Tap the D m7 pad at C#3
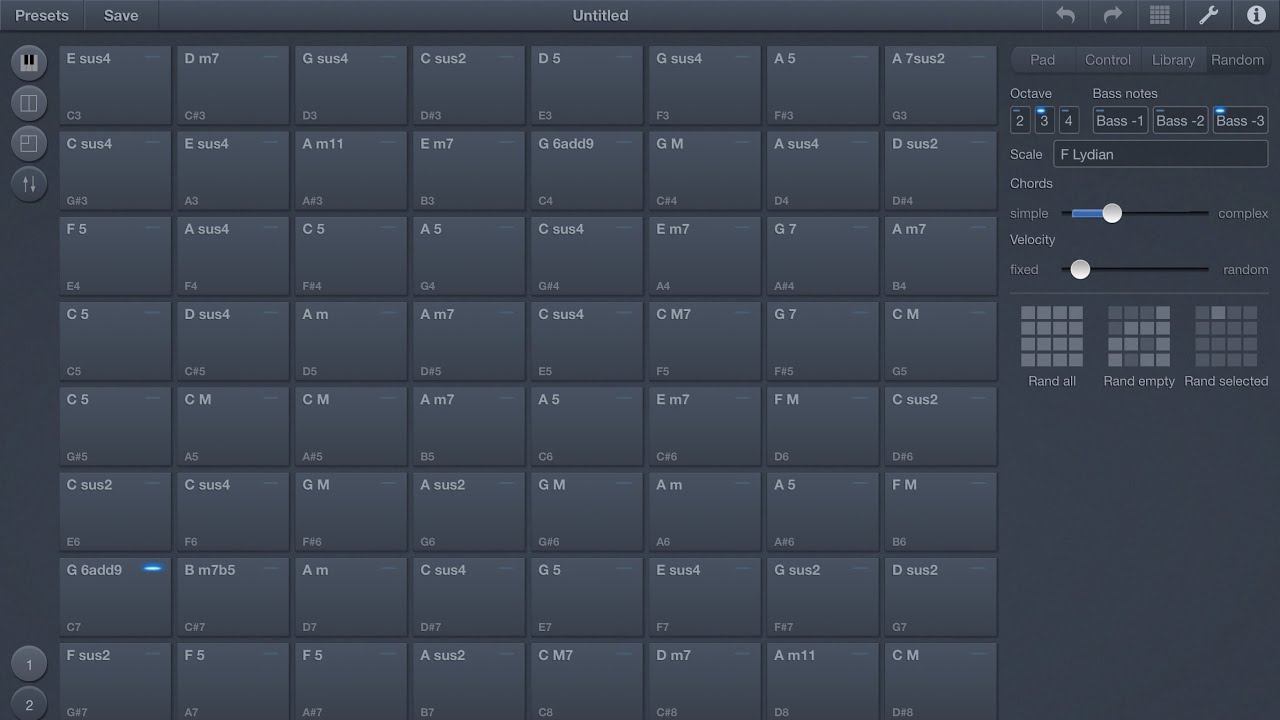 233,86
